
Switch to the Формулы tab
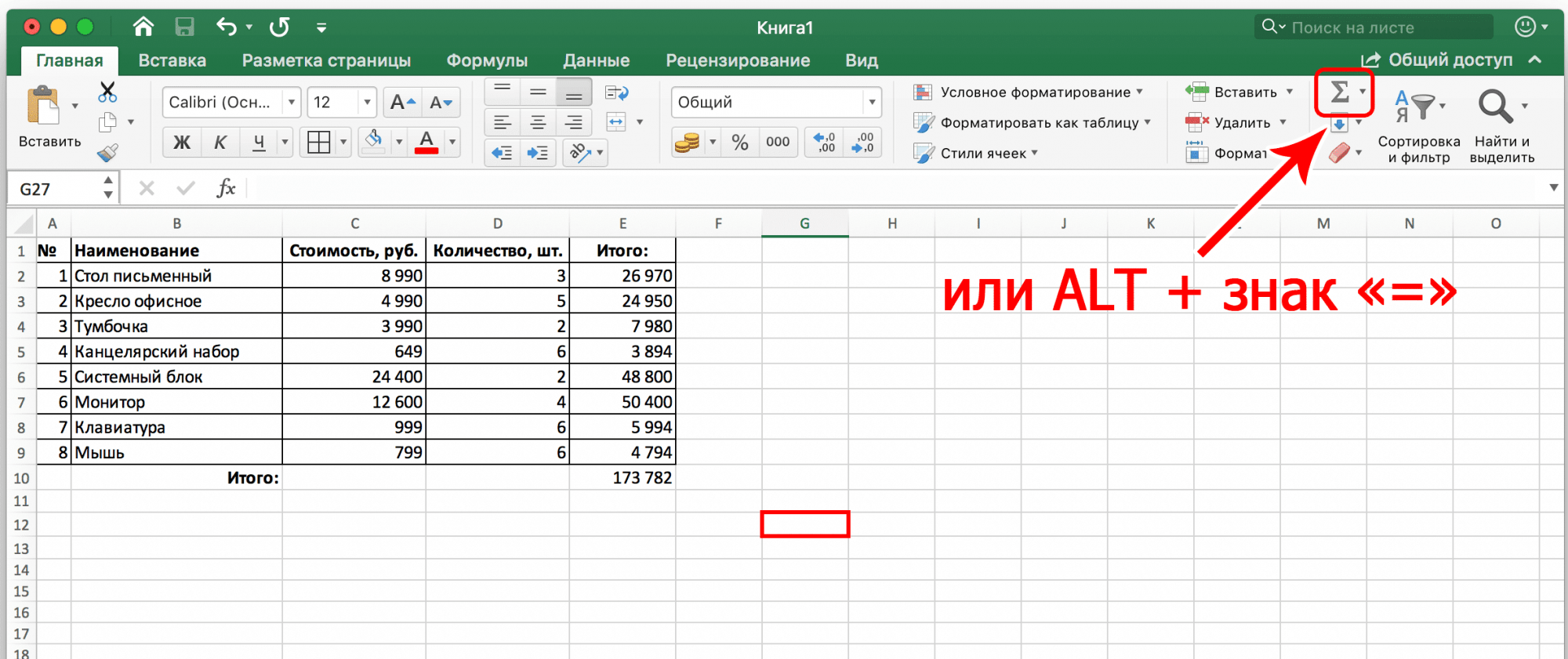click(487, 60)
